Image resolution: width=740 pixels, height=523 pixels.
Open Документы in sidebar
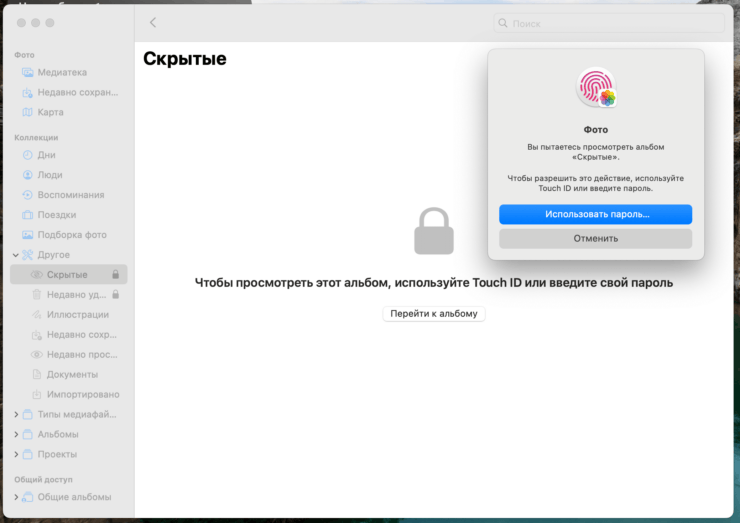pyautogui.click(x=69, y=374)
